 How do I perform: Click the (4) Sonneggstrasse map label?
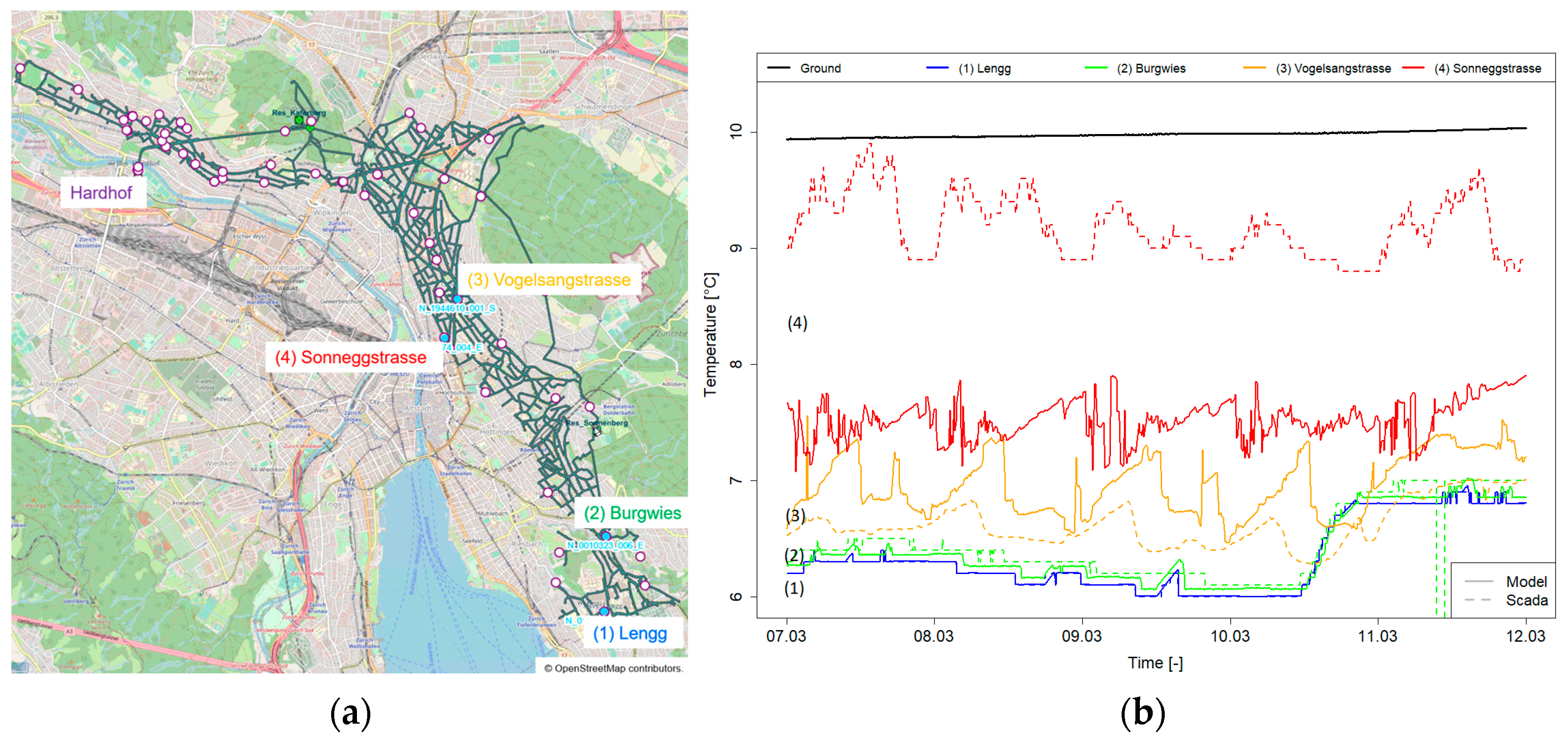pyautogui.click(x=351, y=358)
